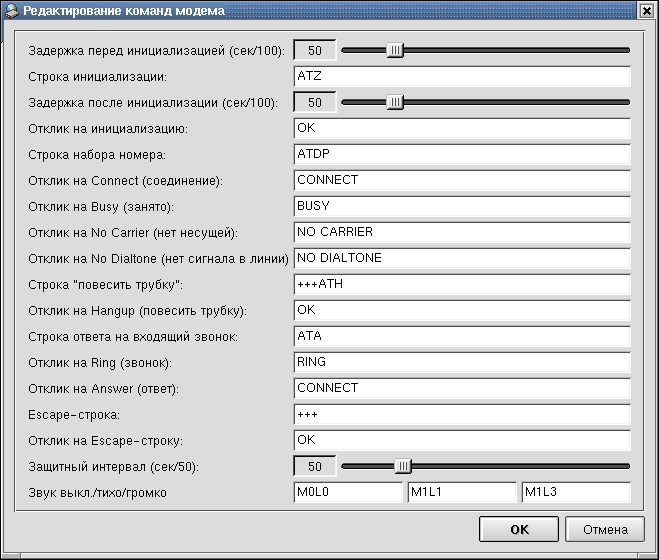Click the Защитный интервал guard interval slider
The width and height of the screenshot is (659, 560).
pyautogui.click(x=402, y=466)
